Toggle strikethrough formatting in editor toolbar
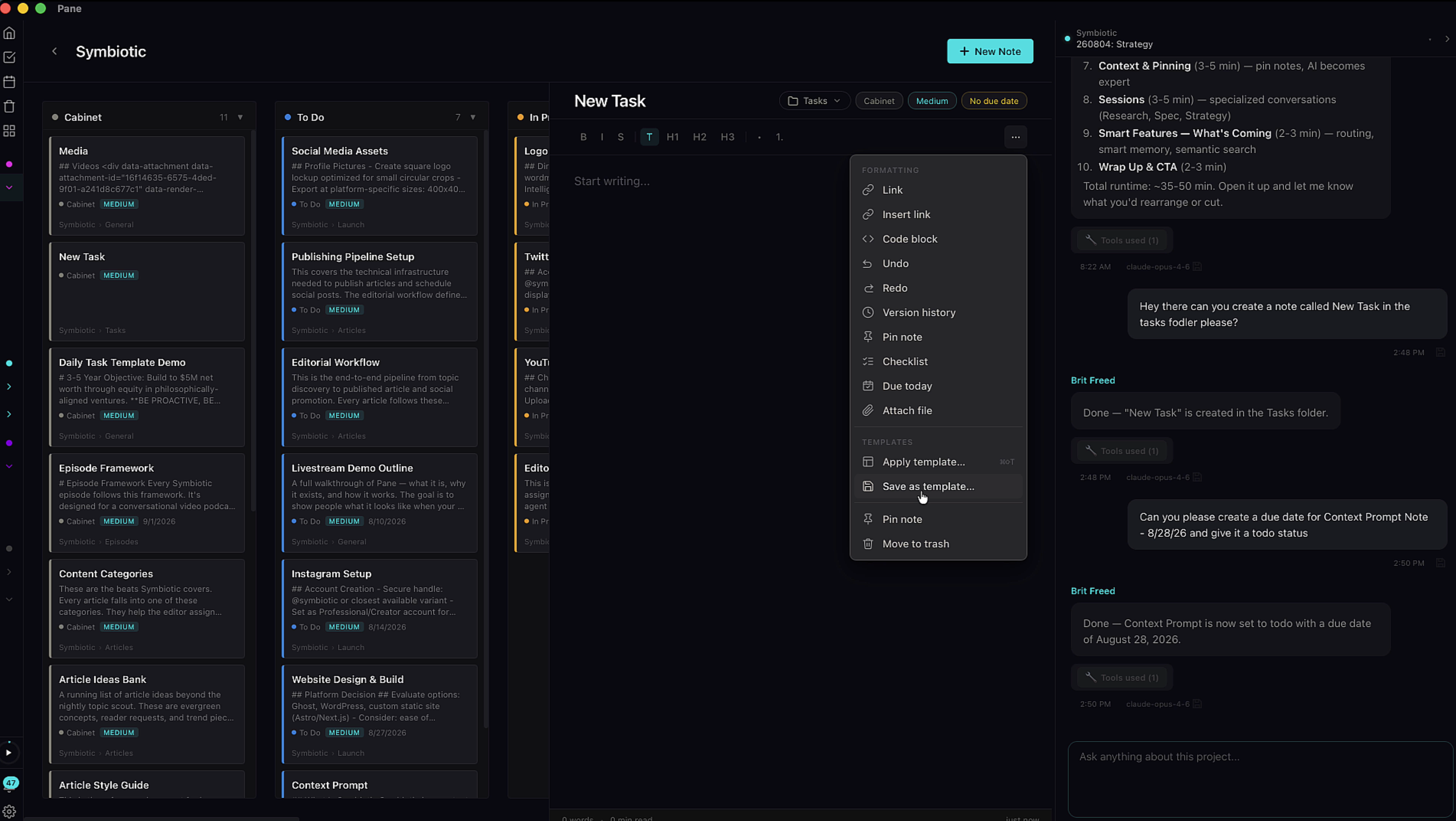 coord(620,137)
